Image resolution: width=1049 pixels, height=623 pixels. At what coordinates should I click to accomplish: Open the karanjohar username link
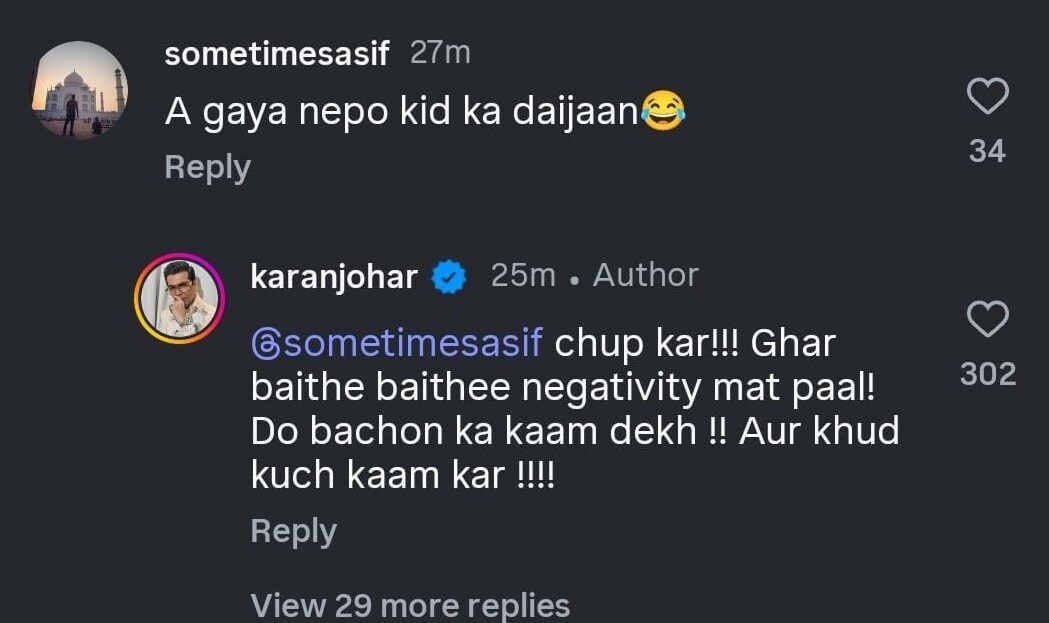[x=334, y=277]
